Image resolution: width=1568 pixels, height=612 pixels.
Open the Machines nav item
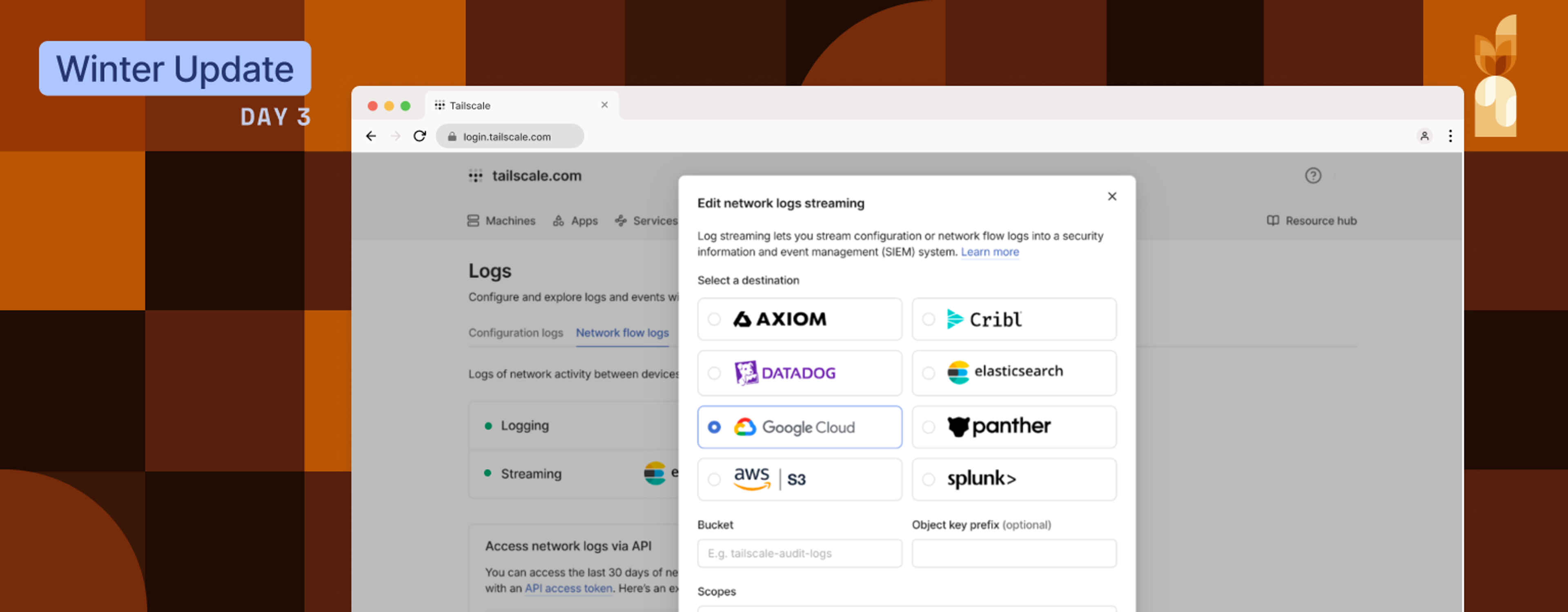click(x=501, y=221)
